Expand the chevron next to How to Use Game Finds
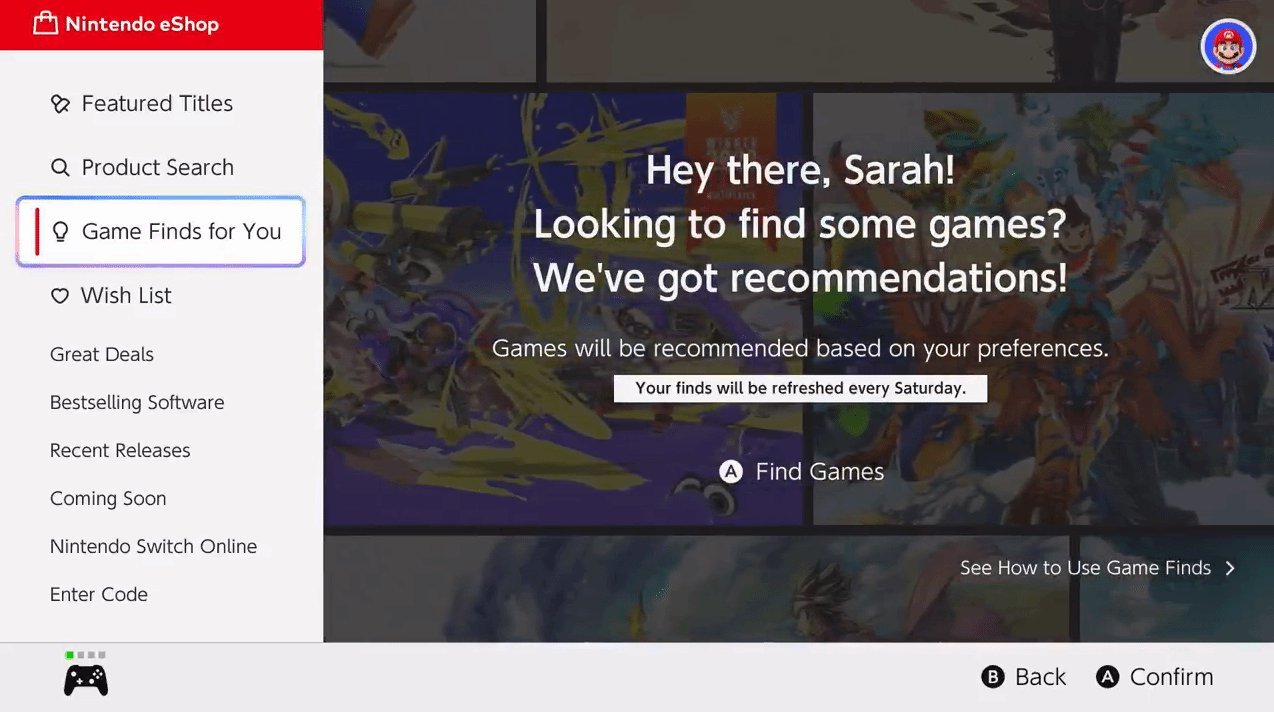 pyautogui.click(x=1230, y=568)
